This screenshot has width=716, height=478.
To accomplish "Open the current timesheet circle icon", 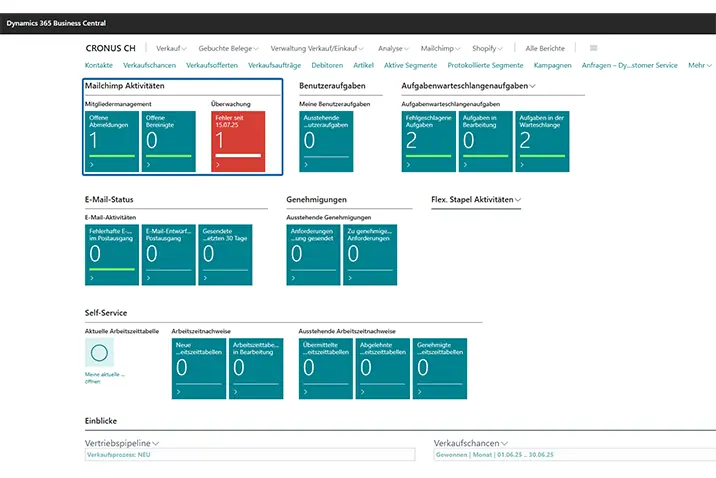I will click(x=99, y=352).
